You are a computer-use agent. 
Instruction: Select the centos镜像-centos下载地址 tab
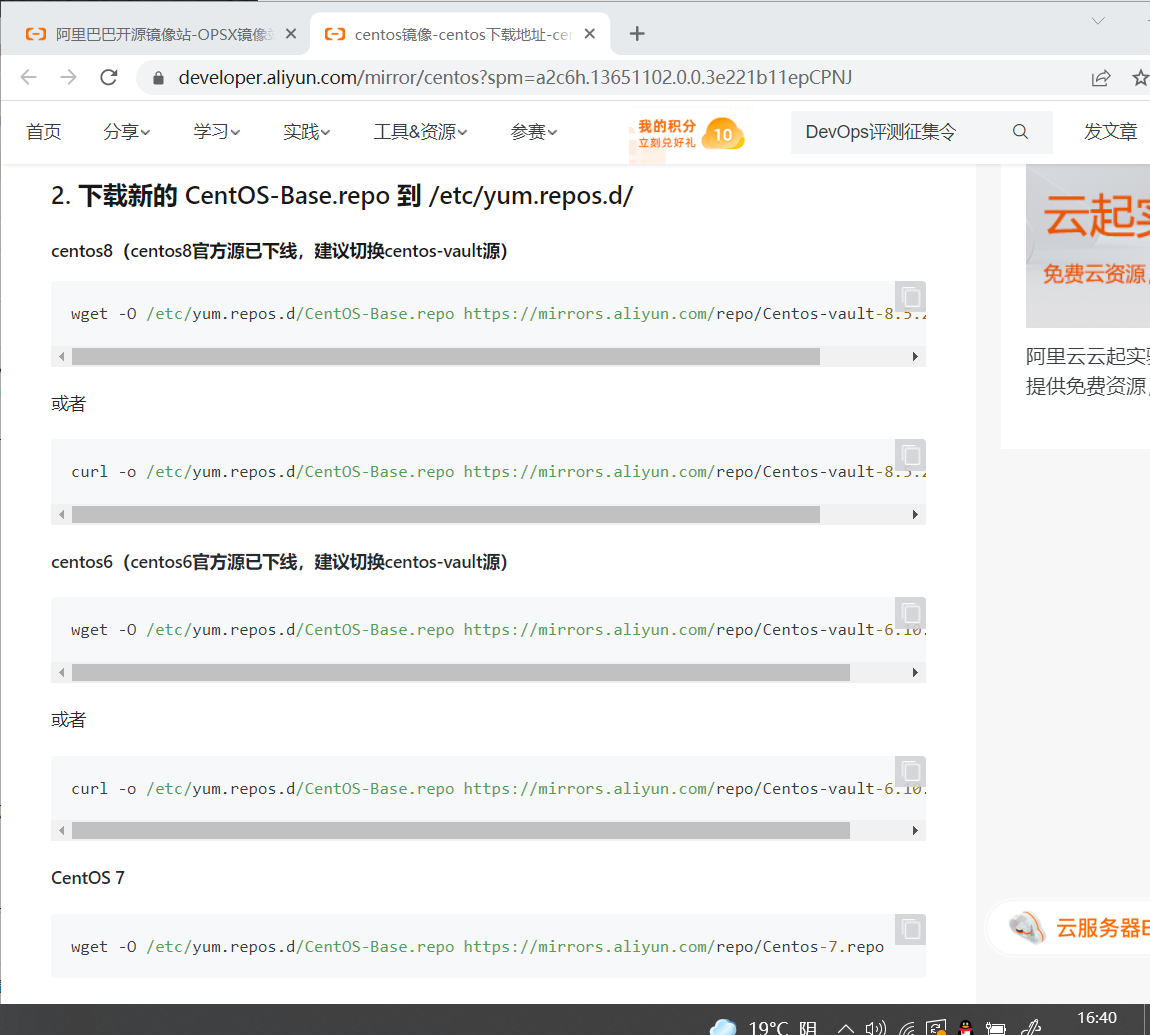pos(461,34)
